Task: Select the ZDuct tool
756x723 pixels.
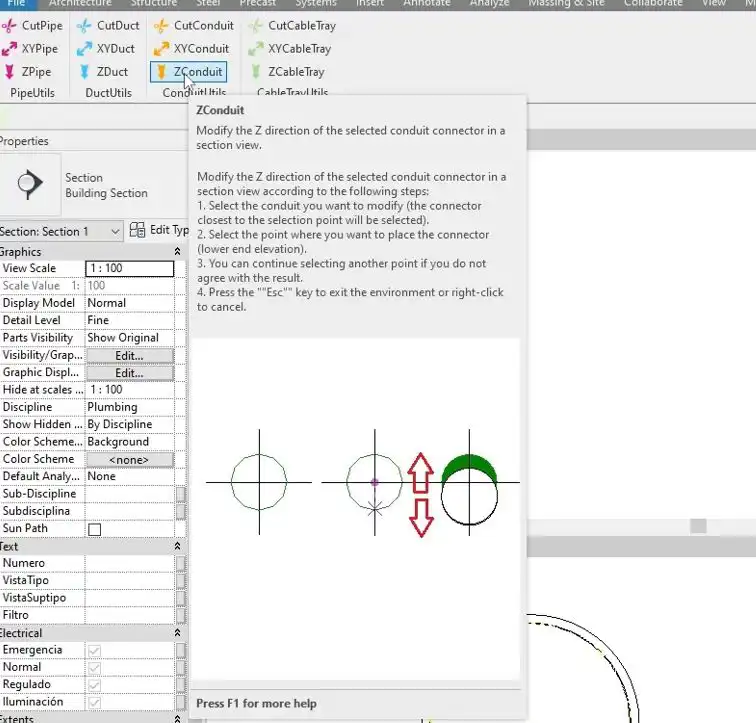Action: [103, 72]
